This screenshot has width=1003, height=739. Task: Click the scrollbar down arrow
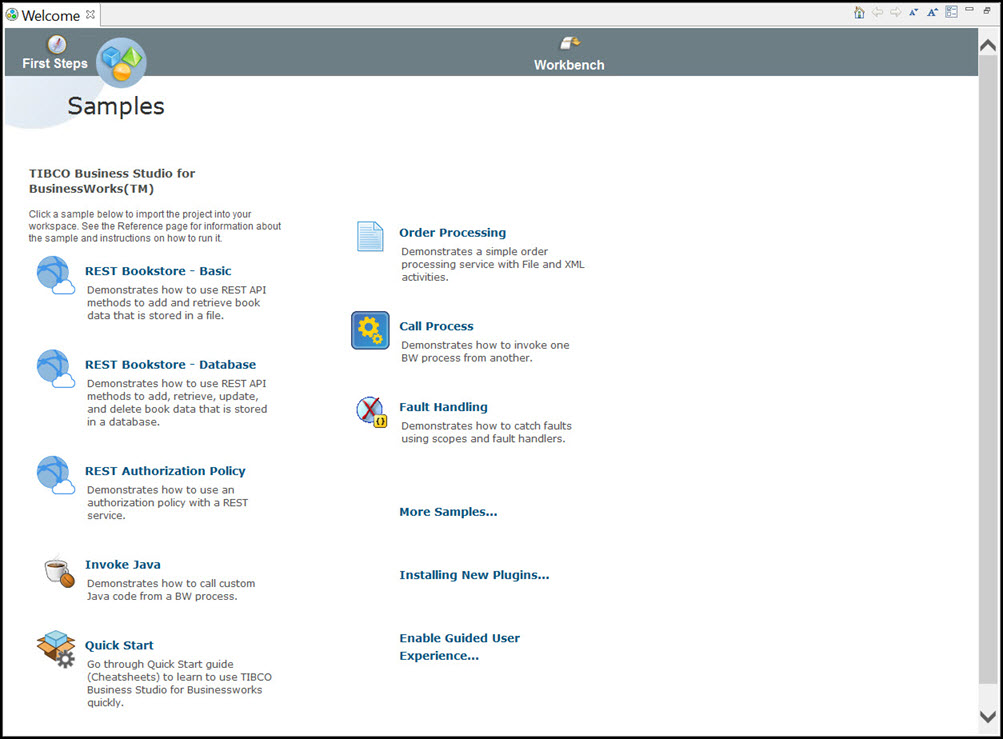(x=988, y=717)
